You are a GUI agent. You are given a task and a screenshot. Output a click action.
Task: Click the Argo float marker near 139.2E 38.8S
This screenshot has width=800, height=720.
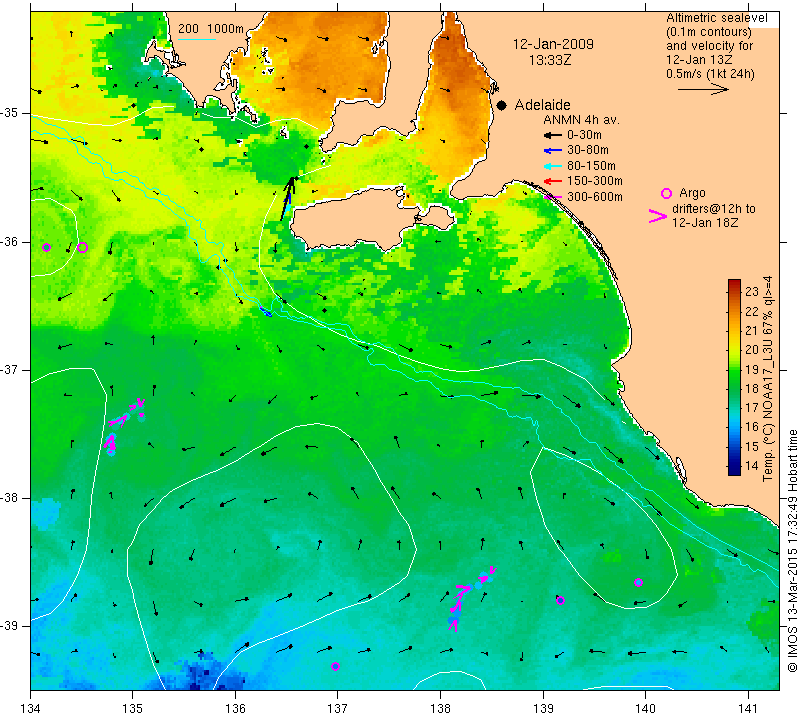(560, 601)
